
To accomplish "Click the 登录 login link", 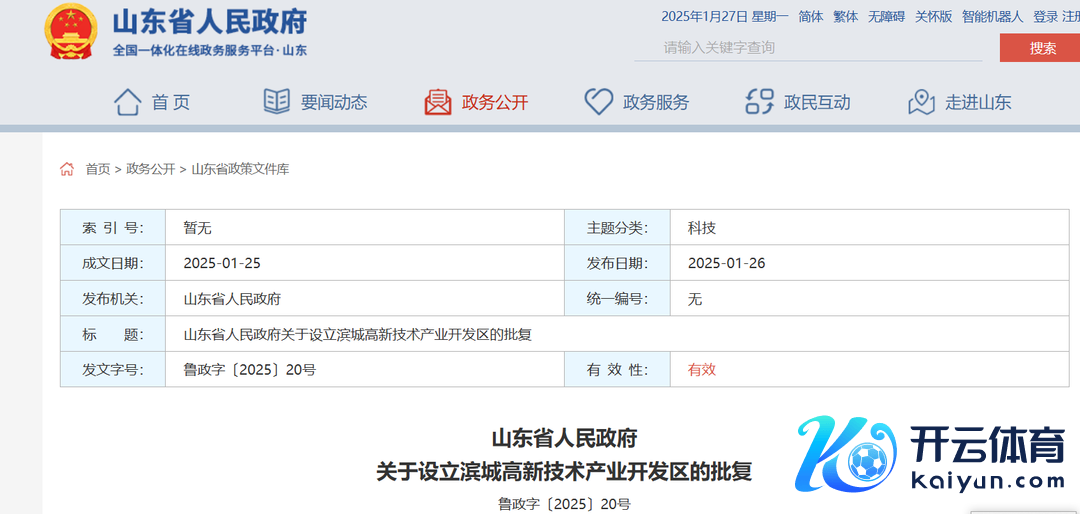I will click(1045, 16).
